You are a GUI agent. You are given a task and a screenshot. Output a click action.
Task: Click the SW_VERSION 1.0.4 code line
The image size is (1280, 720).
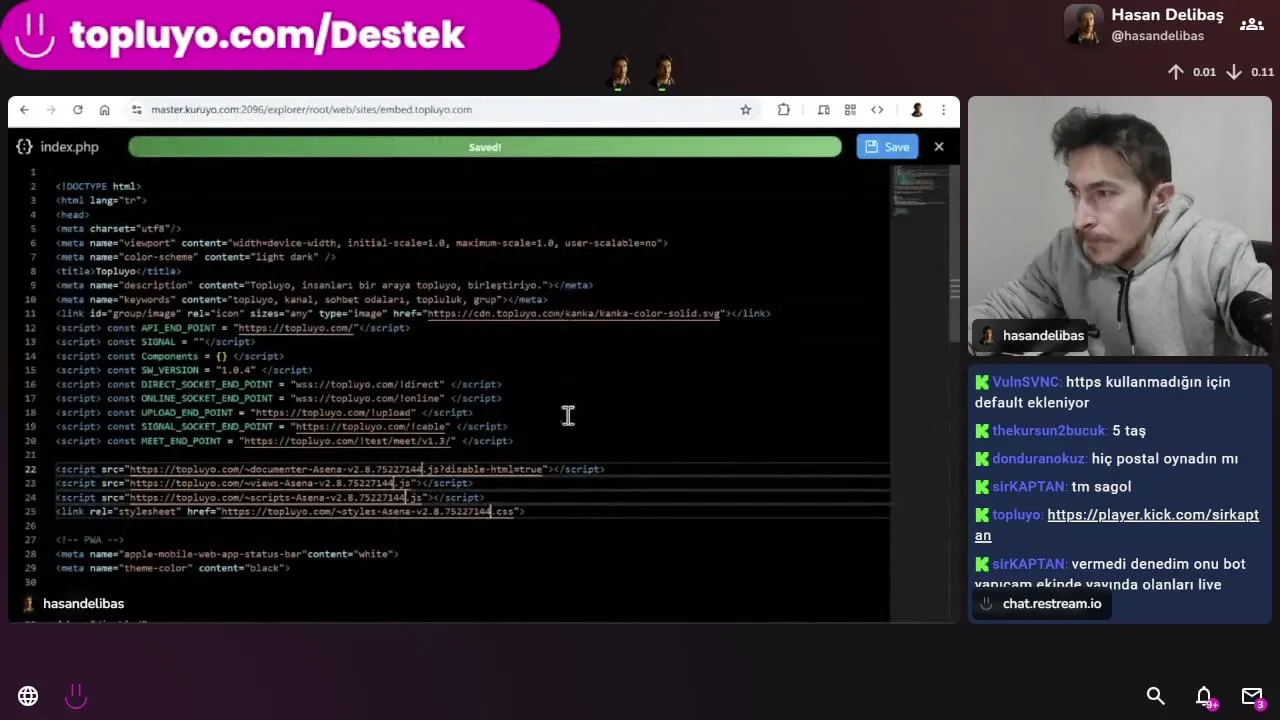point(184,370)
